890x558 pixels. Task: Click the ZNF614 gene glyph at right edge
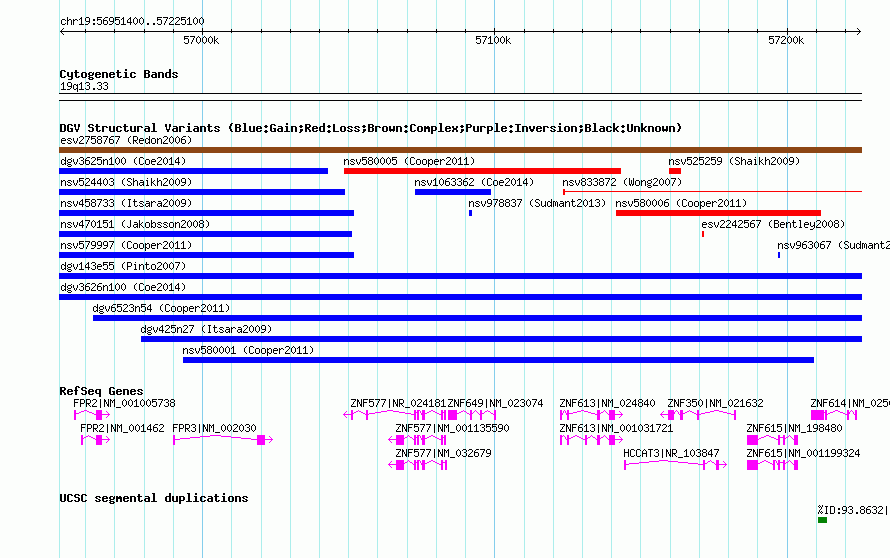[x=834, y=415]
